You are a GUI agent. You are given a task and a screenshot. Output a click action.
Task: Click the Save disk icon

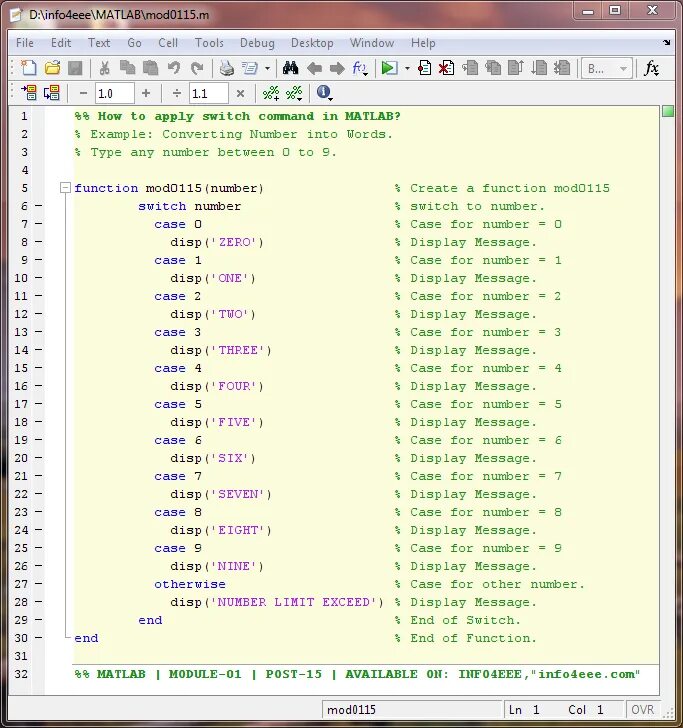pyautogui.click(x=75, y=68)
